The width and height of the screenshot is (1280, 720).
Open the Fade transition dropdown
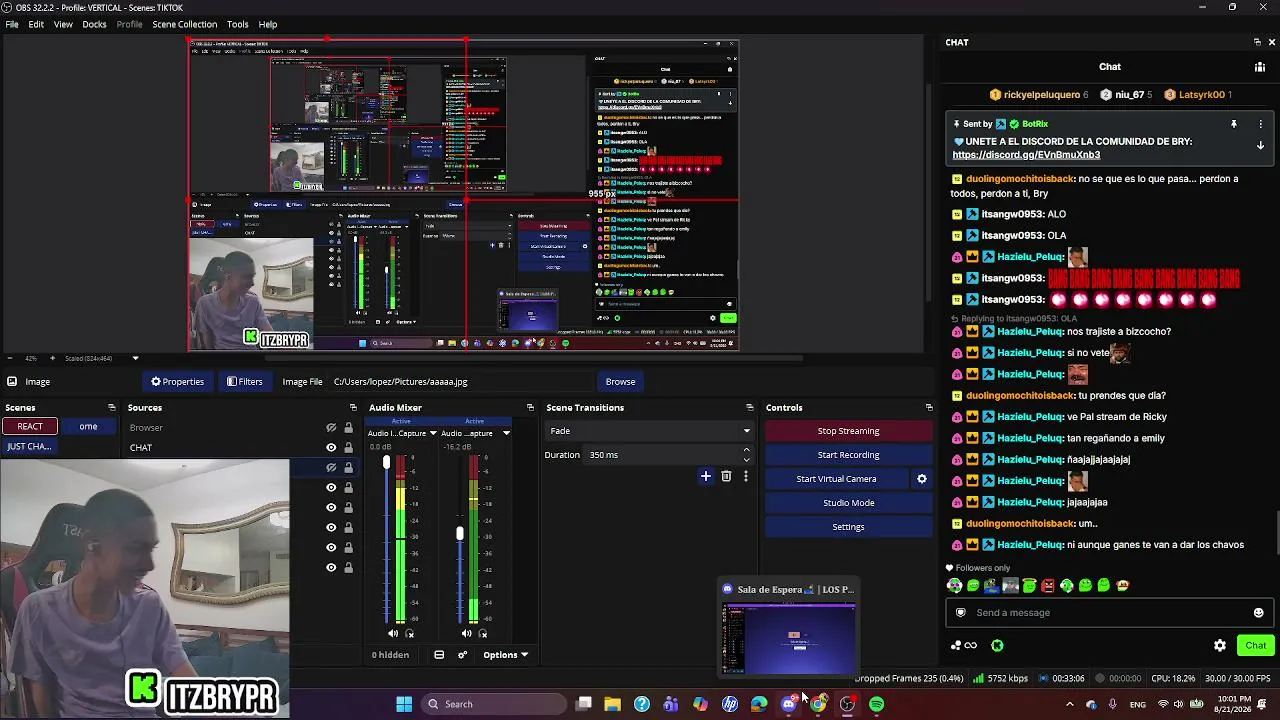(x=649, y=431)
